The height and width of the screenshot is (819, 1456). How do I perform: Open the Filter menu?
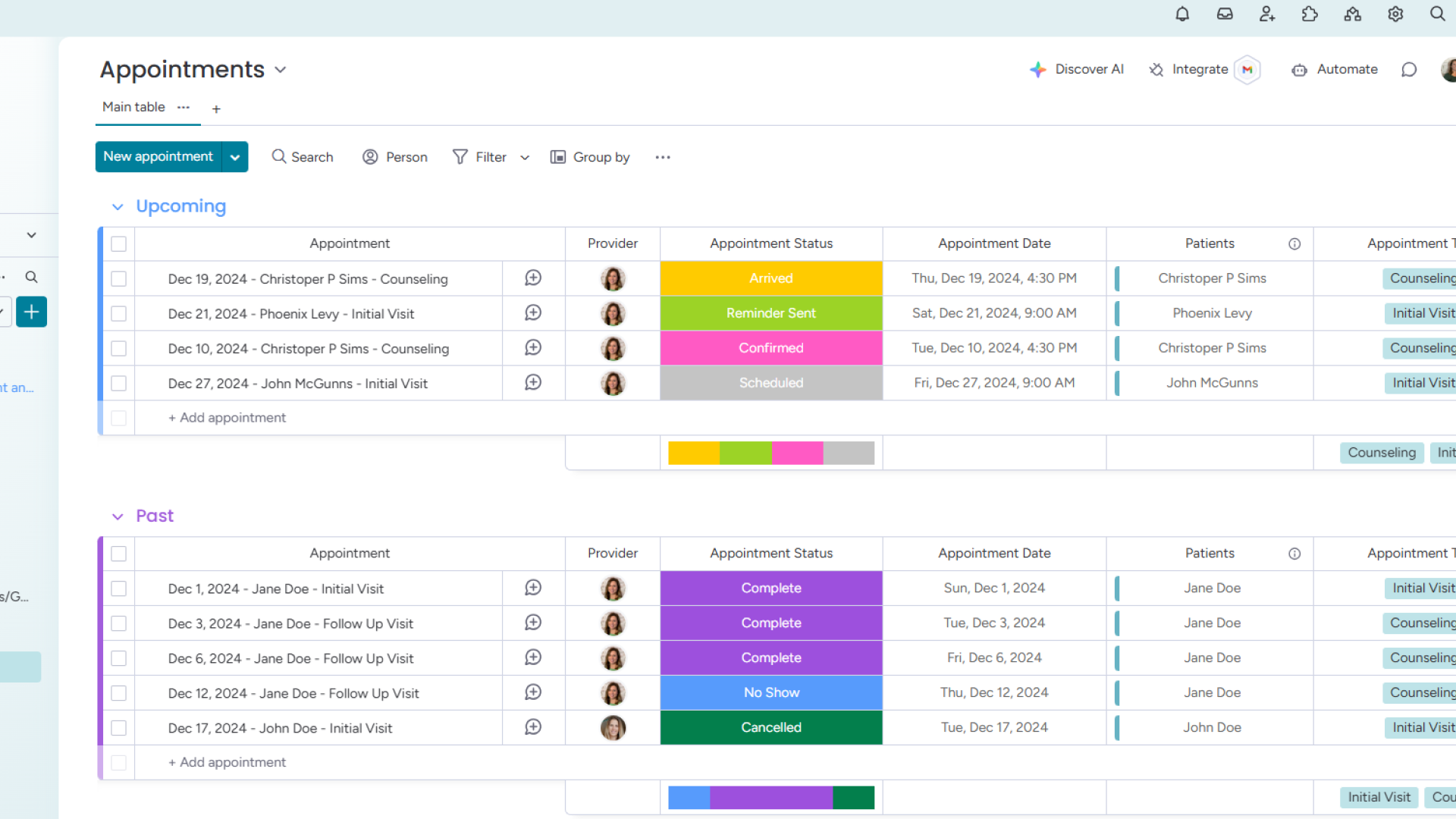tap(480, 157)
